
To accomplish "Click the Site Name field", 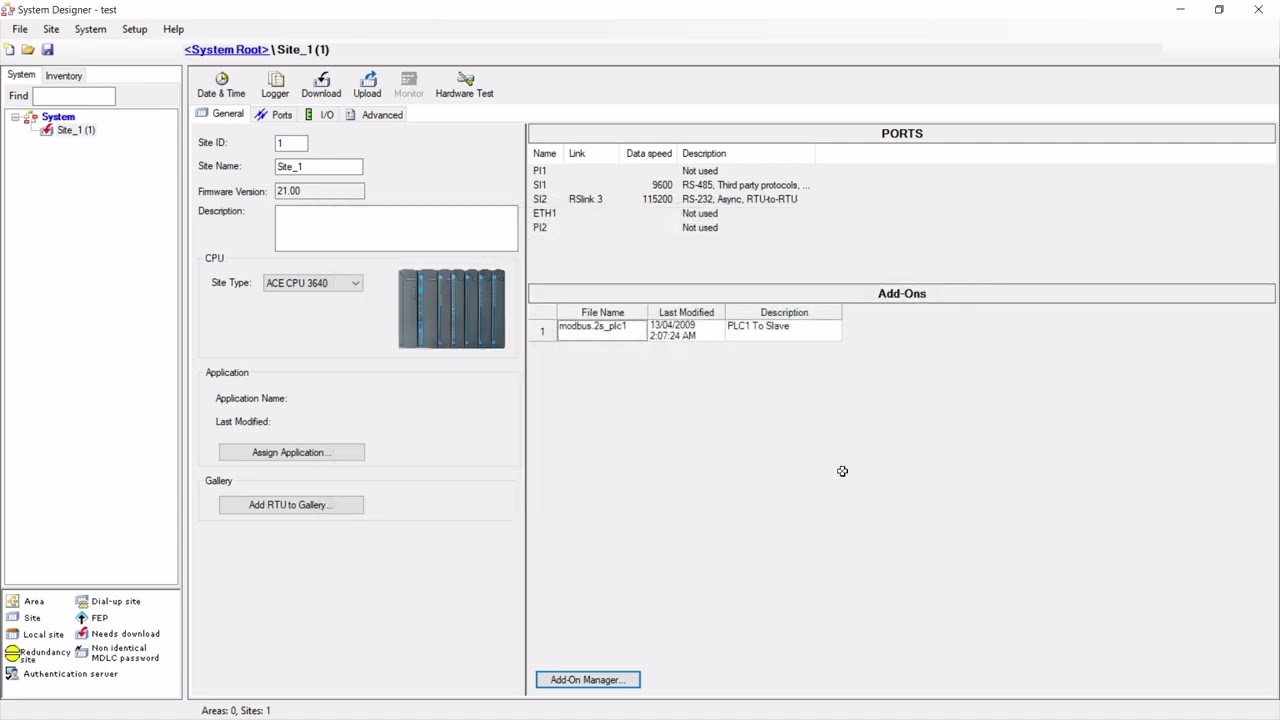I will click(319, 167).
